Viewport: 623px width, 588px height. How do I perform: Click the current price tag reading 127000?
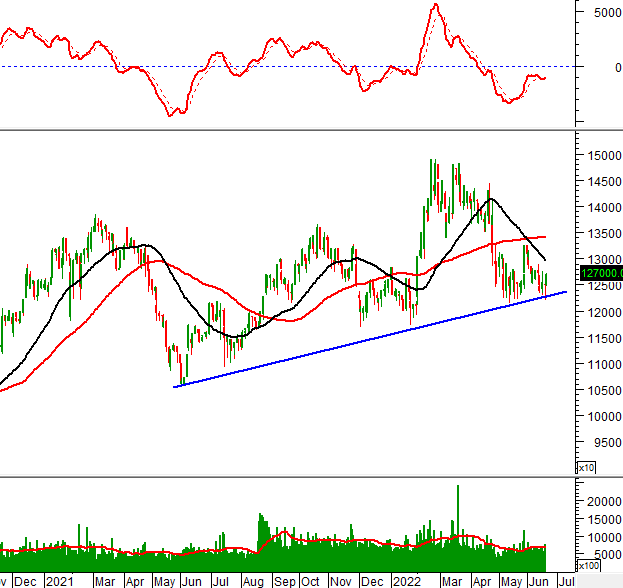click(x=600, y=272)
